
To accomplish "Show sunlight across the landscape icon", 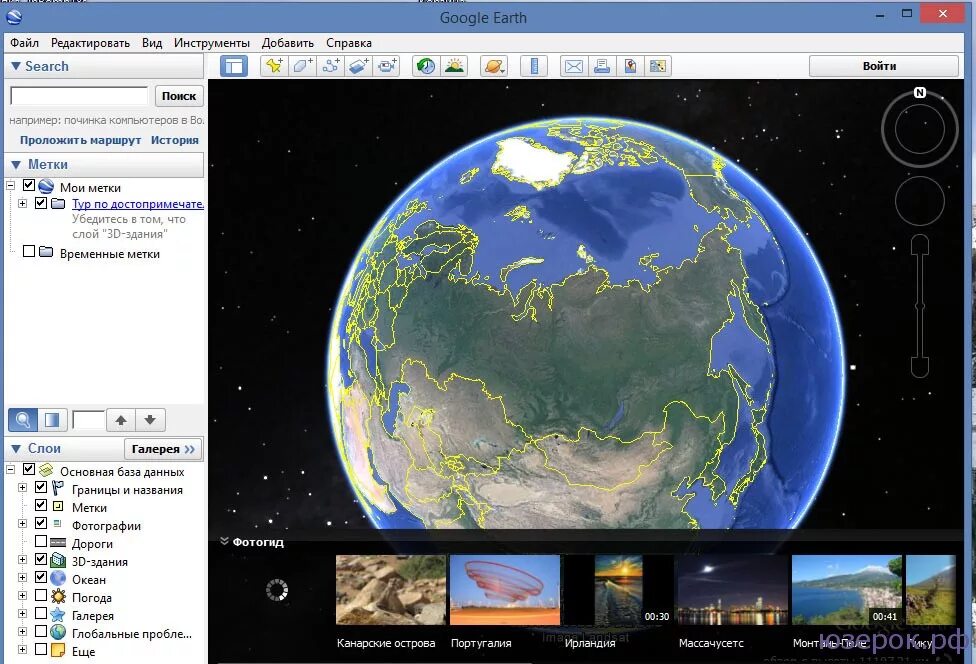I will click(x=454, y=66).
